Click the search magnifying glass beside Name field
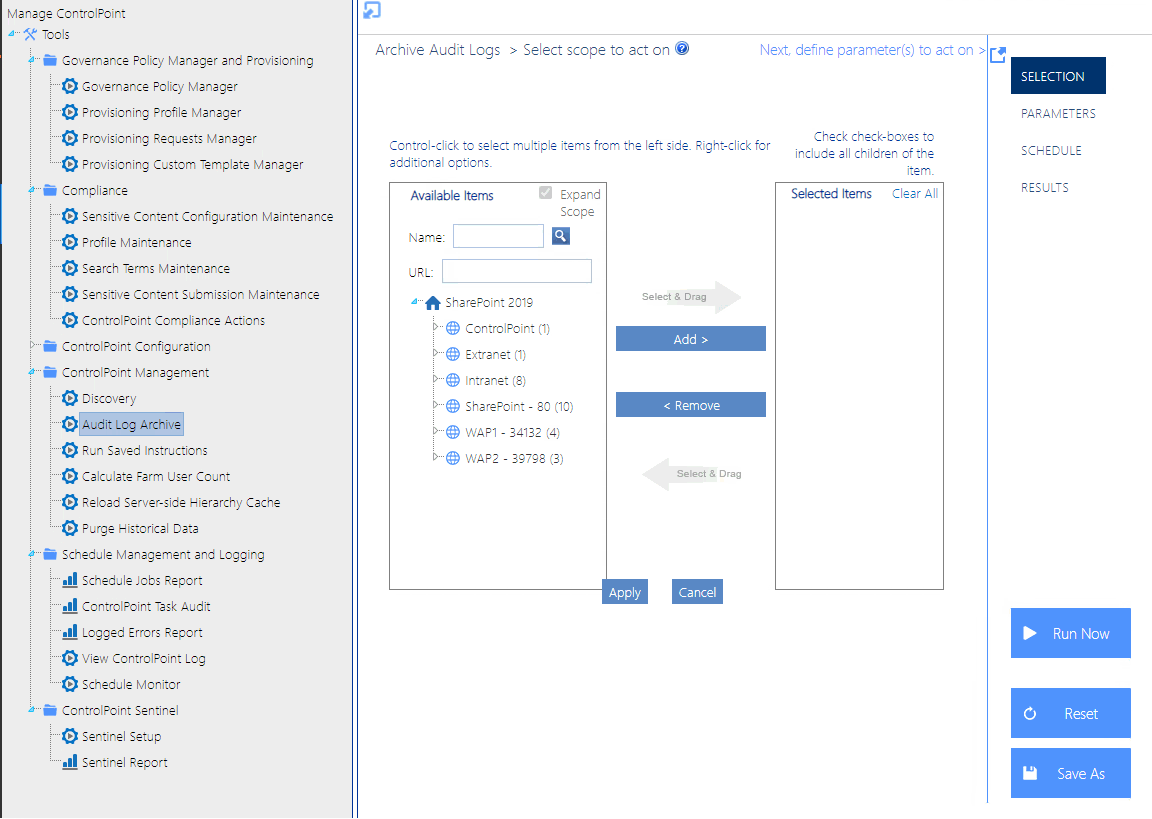 560,235
